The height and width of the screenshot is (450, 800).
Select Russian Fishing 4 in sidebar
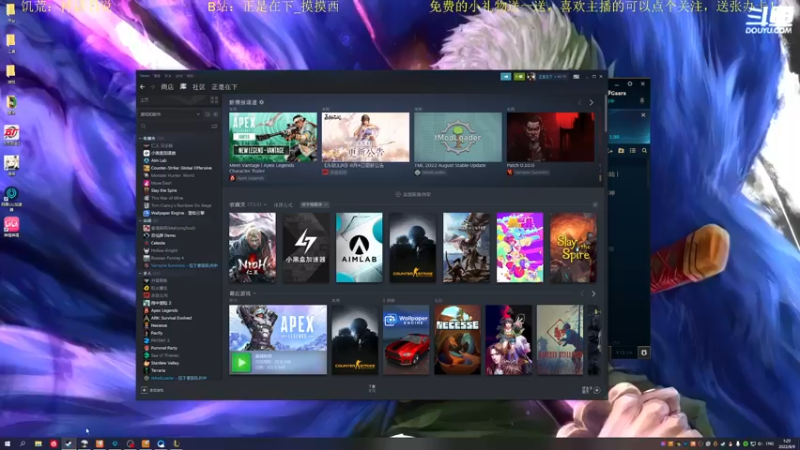coord(167,258)
